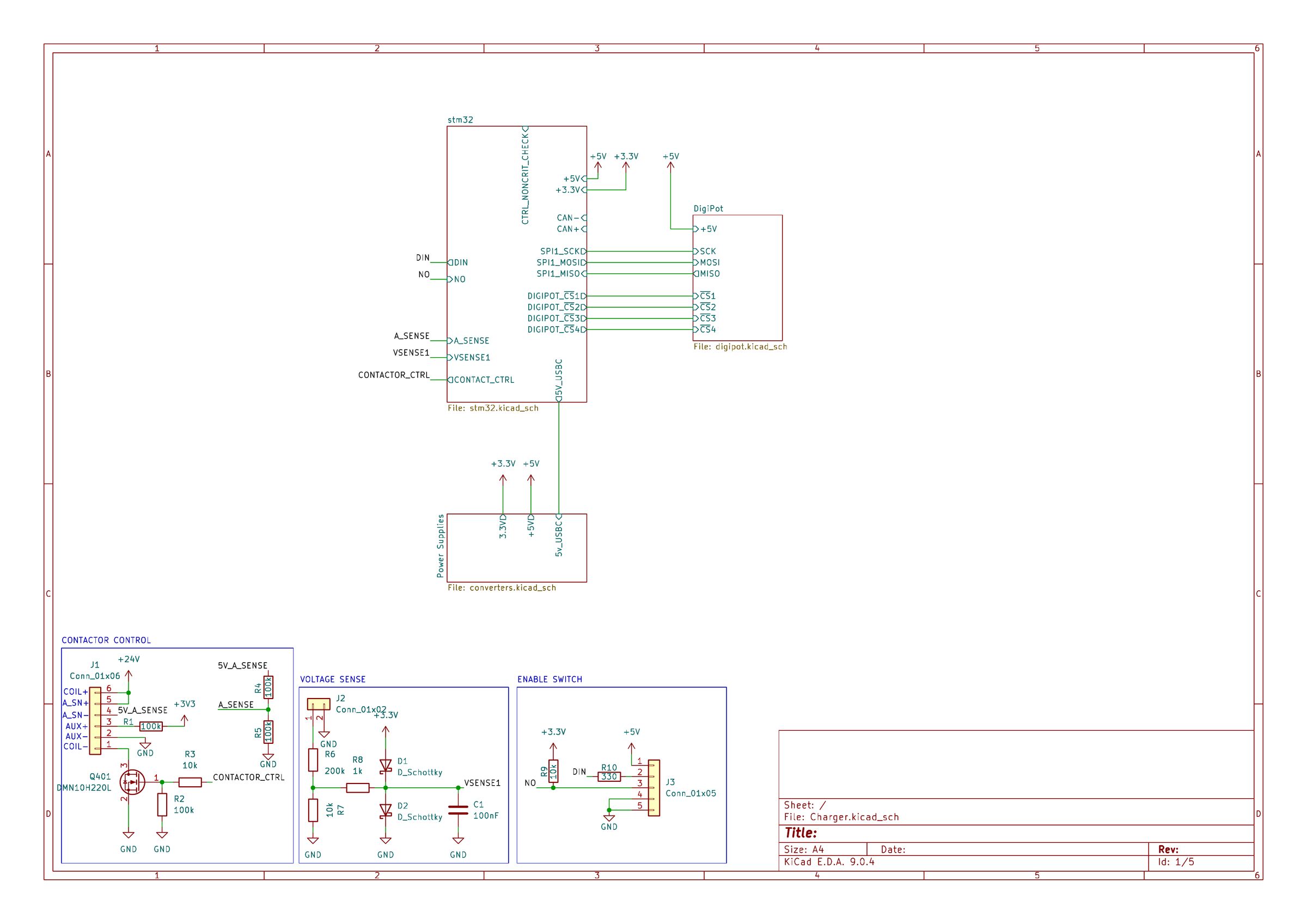The height and width of the screenshot is (924, 1307).
Task: Click resistor R5 above its GND
Action: pos(268,732)
